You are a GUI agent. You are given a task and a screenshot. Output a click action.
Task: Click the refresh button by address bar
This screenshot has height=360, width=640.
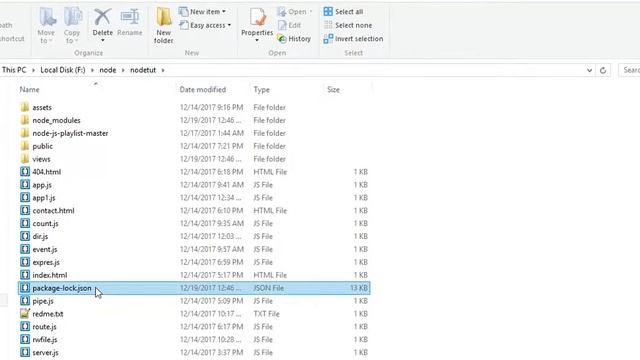603,70
